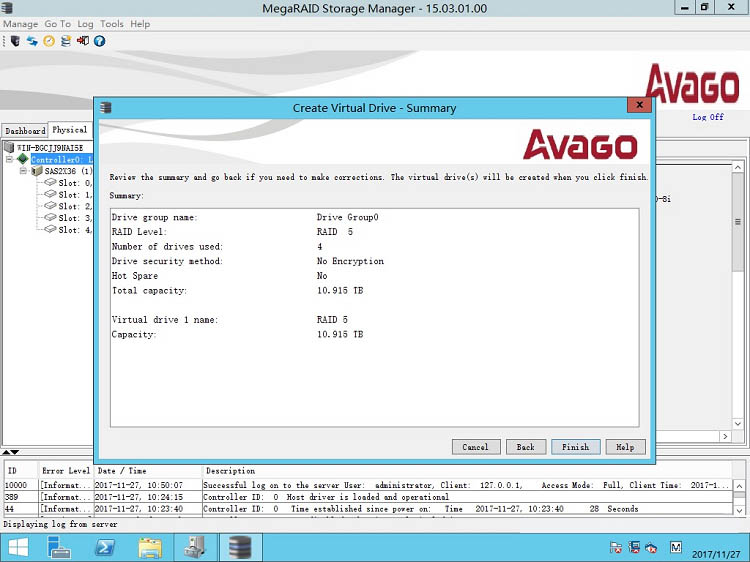Select log entry ID 44
This screenshot has width=750, height=562.
click(368, 508)
